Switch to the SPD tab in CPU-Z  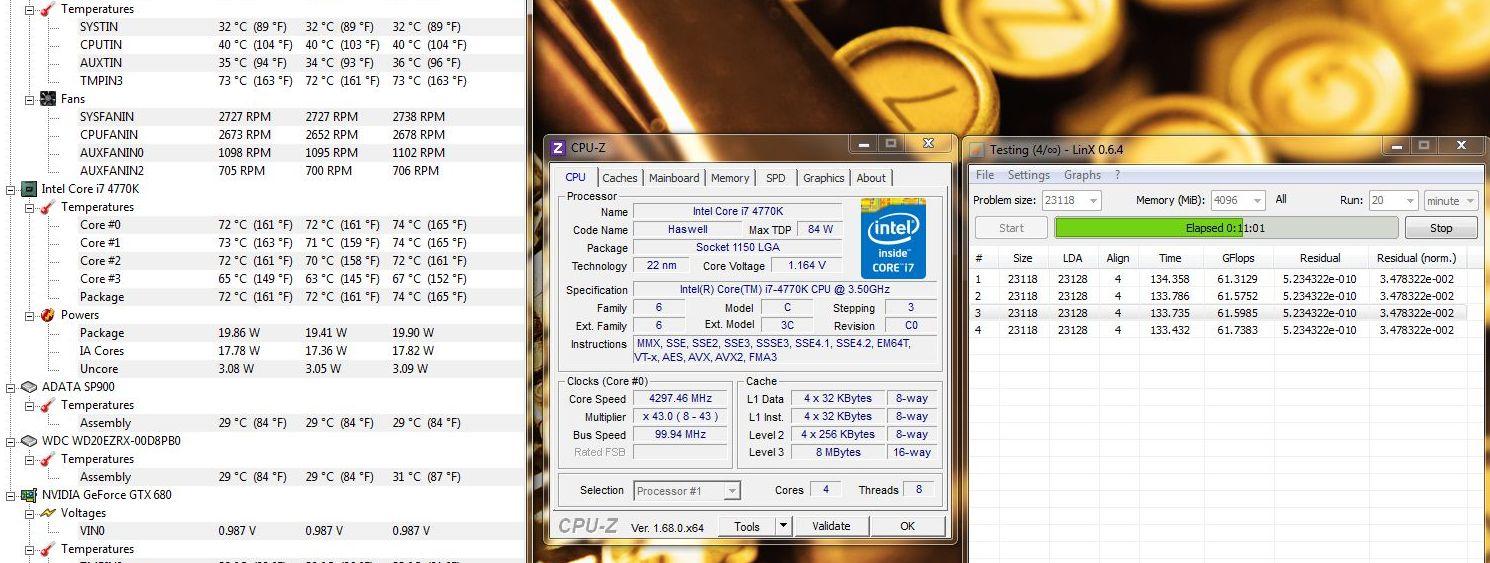(776, 178)
